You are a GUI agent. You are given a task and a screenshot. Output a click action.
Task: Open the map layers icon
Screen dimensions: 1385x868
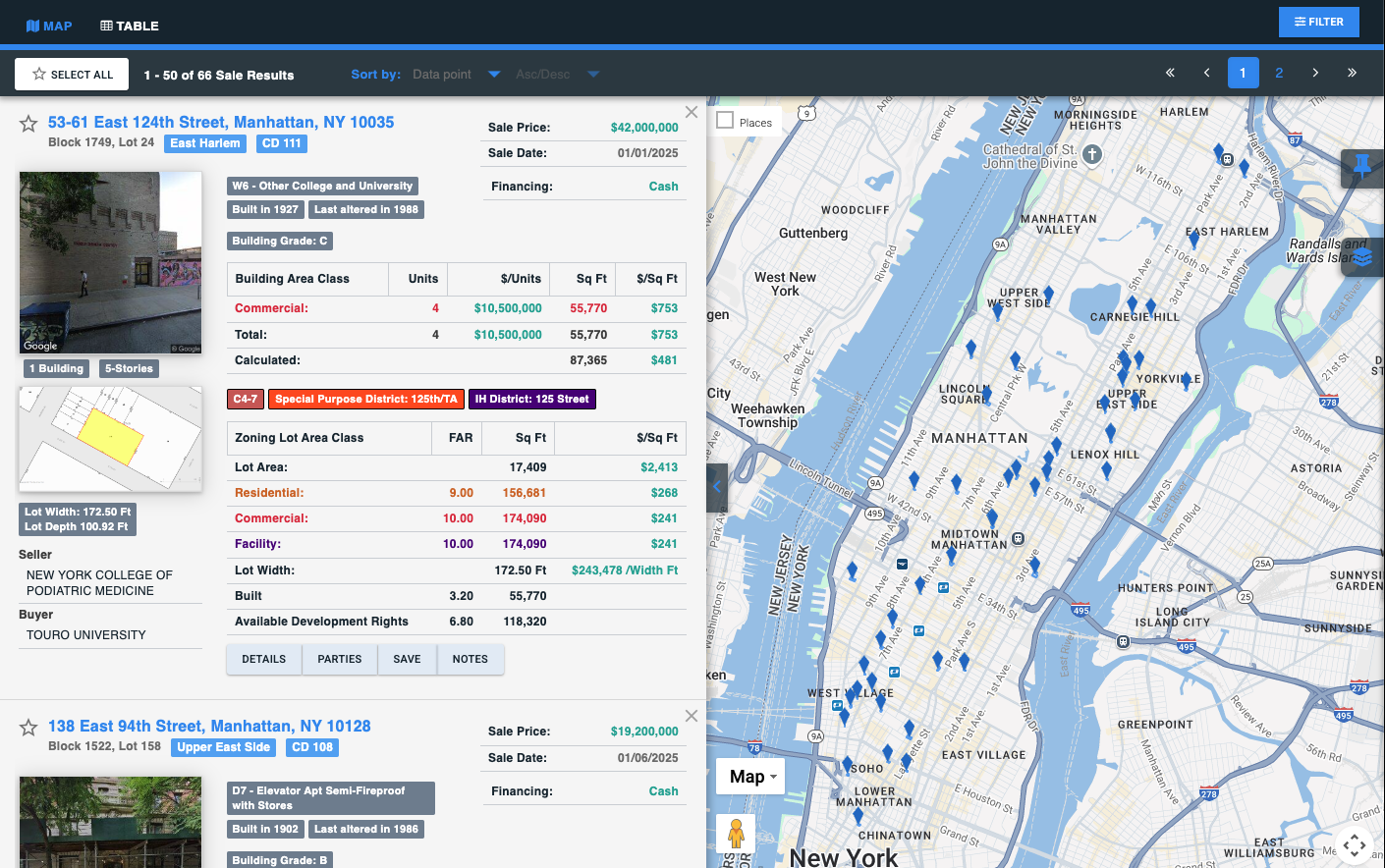(1362, 257)
